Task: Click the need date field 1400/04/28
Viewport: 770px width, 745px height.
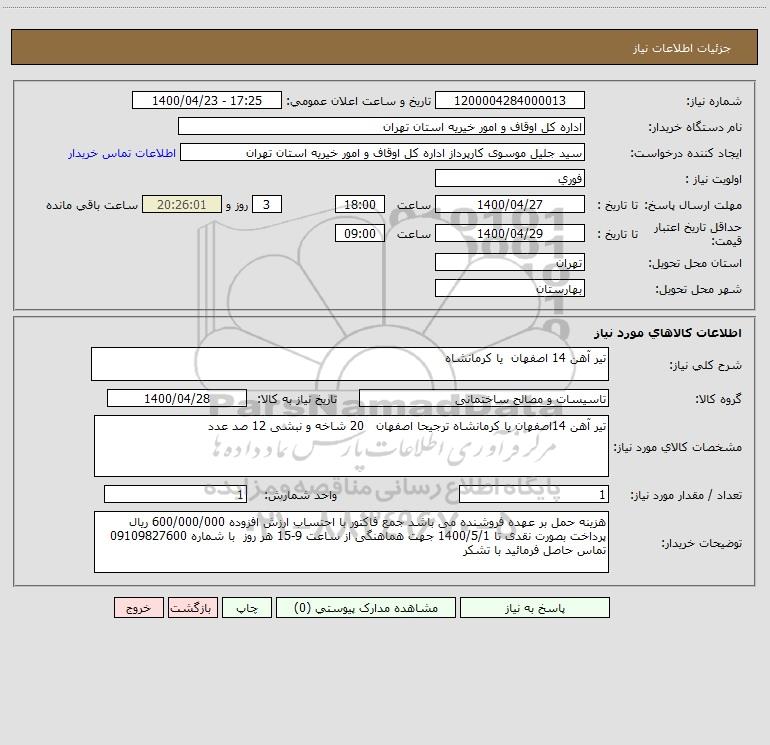Action: coord(177,398)
